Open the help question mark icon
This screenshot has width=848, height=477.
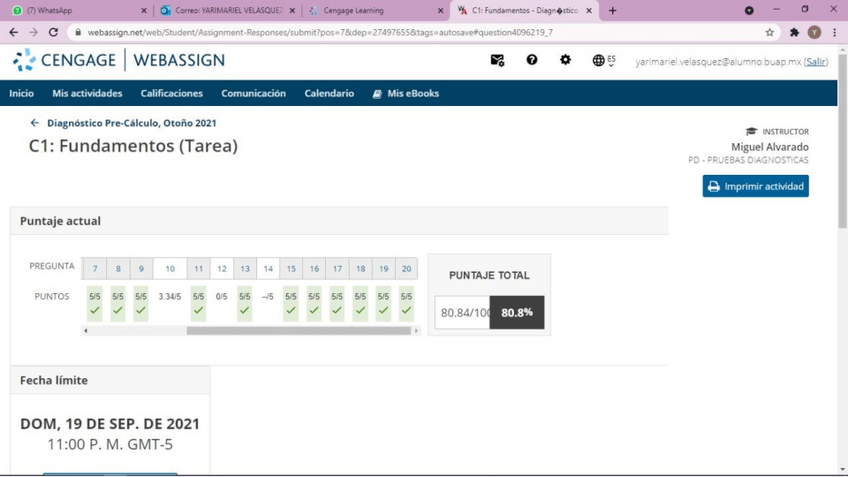point(532,59)
